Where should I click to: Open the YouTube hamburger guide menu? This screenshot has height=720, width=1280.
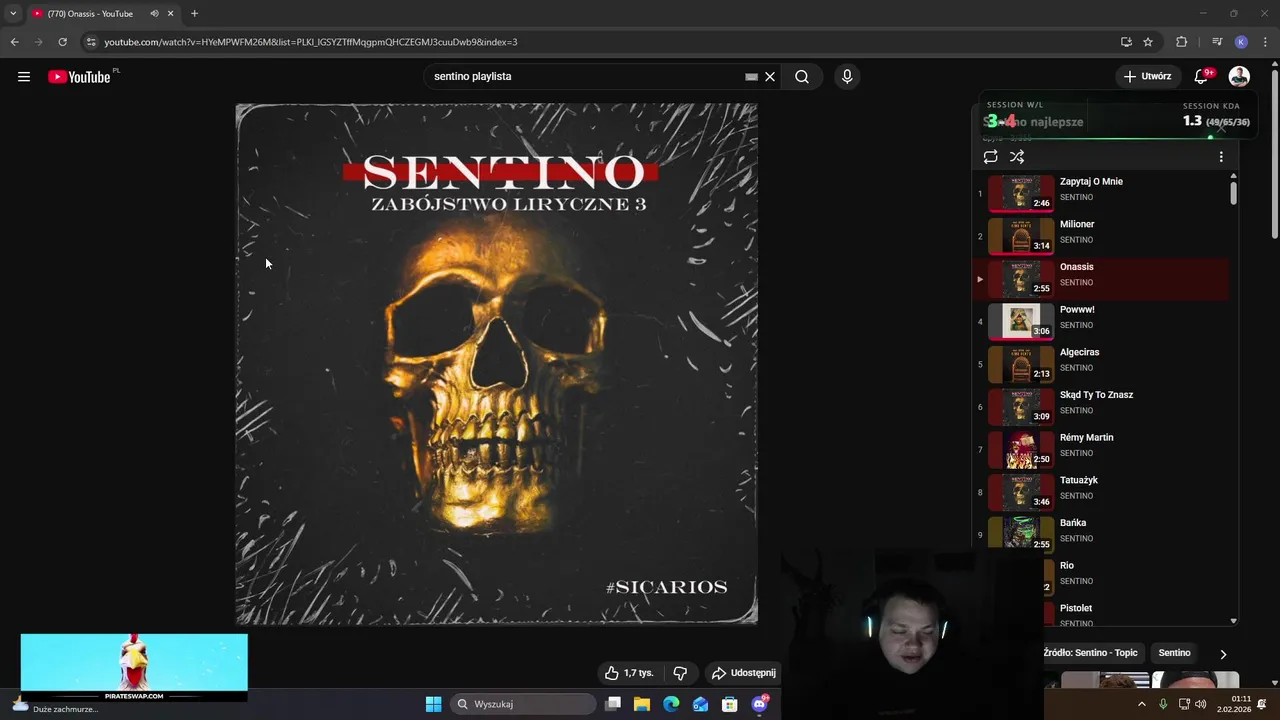[24, 76]
